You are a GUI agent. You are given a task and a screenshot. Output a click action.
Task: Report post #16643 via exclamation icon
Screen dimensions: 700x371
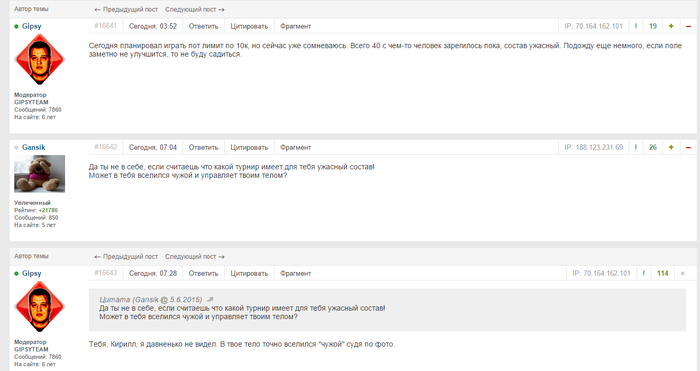tap(643, 273)
